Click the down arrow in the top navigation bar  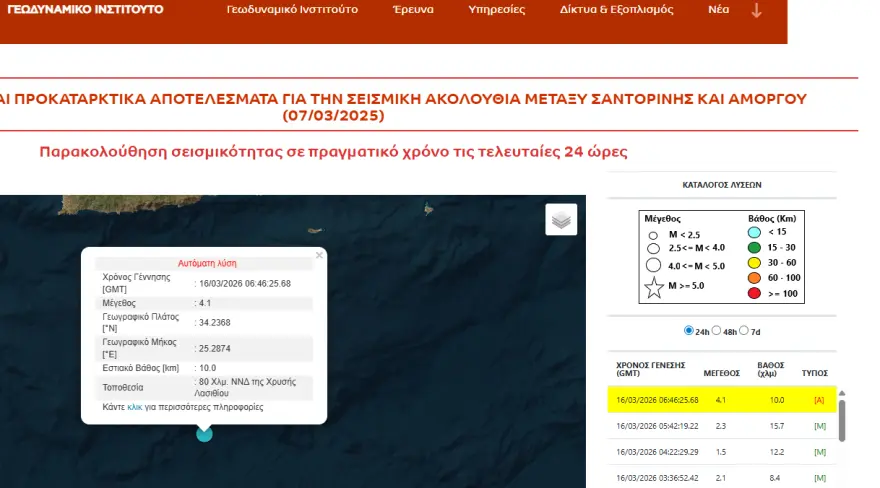tap(756, 11)
